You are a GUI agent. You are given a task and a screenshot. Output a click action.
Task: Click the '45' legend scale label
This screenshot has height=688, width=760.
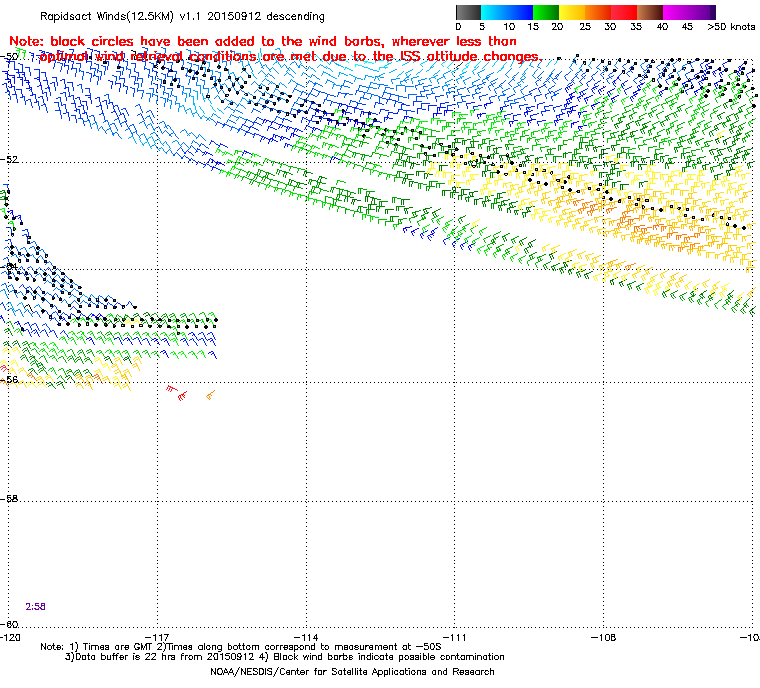pyautogui.click(x=687, y=27)
